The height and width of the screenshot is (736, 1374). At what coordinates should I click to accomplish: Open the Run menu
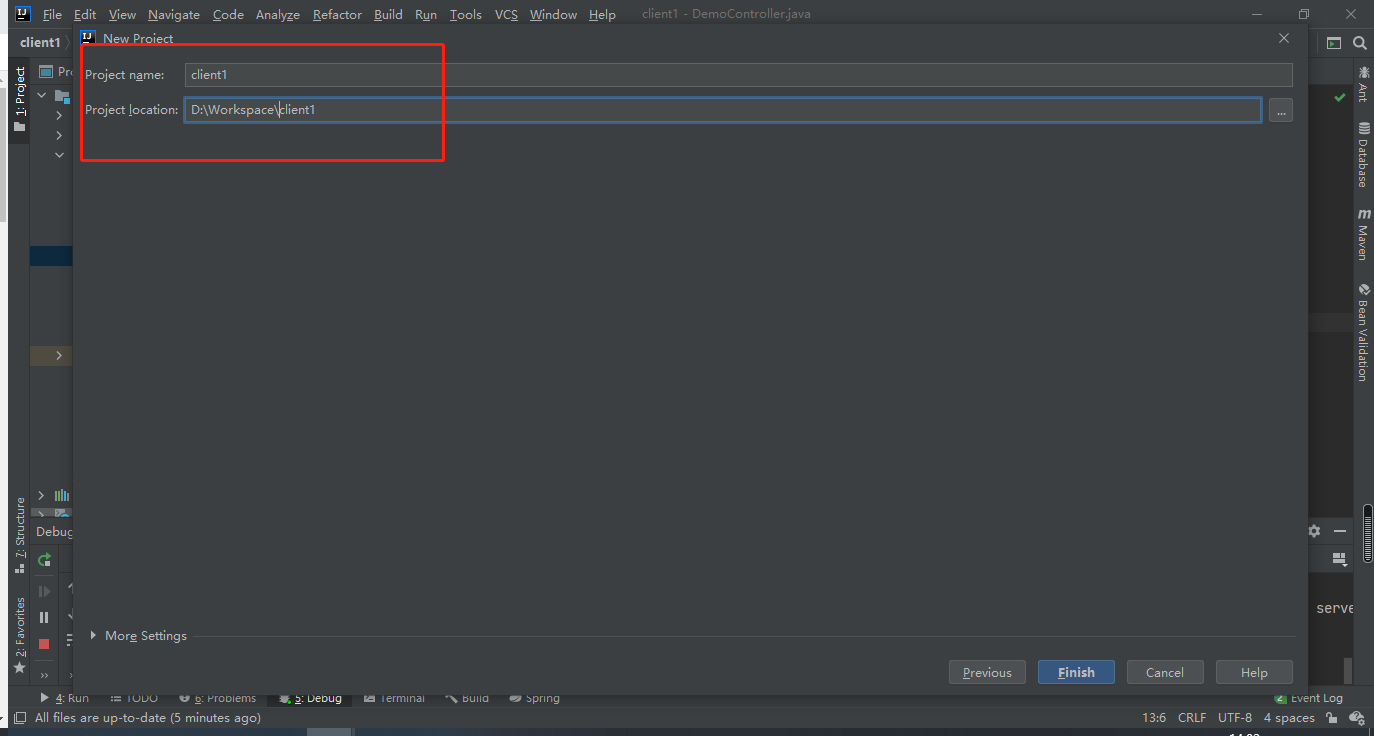(x=426, y=14)
